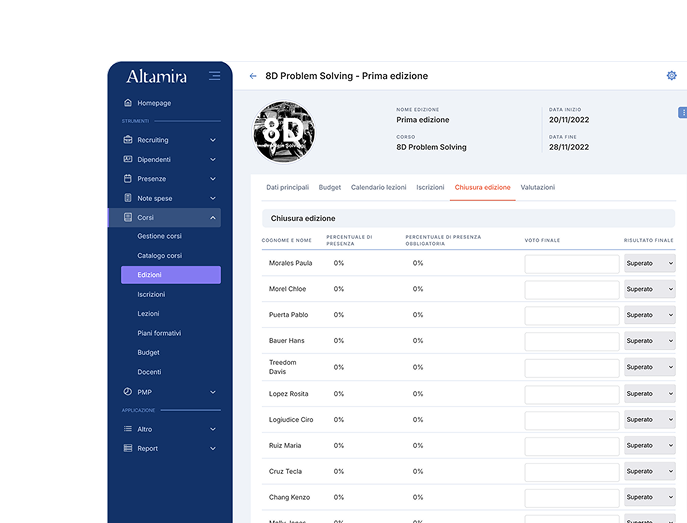Image resolution: width=687 pixels, height=523 pixels.
Task: Collapse the Corsi menu chevron
Action: (213, 217)
